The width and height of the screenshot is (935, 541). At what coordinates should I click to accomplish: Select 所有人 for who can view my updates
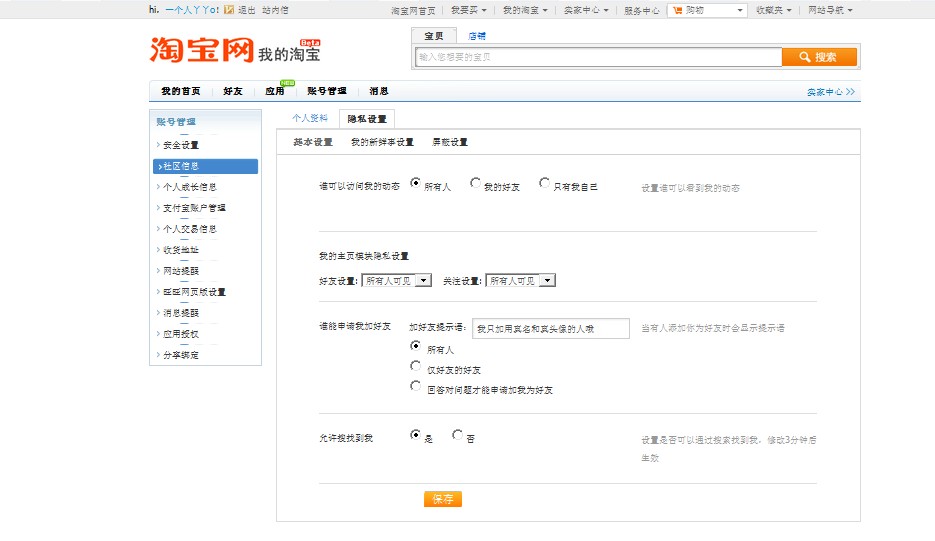tap(415, 183)
